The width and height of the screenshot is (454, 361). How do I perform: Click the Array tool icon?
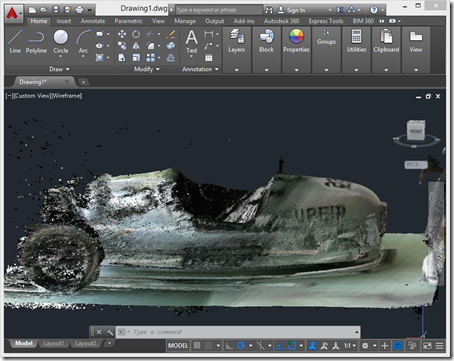point(151,58)
